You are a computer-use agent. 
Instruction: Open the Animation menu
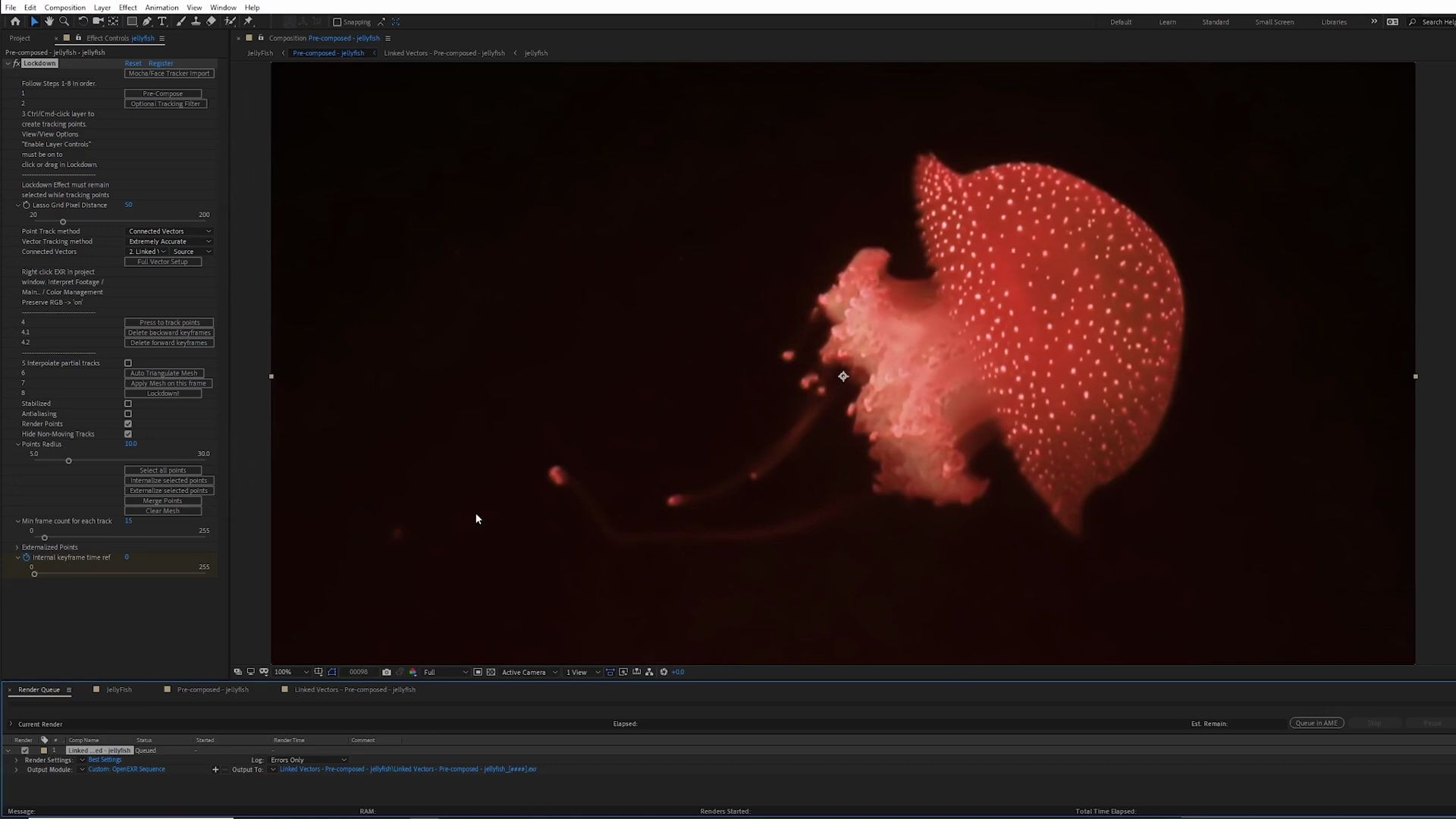(162, 8)
